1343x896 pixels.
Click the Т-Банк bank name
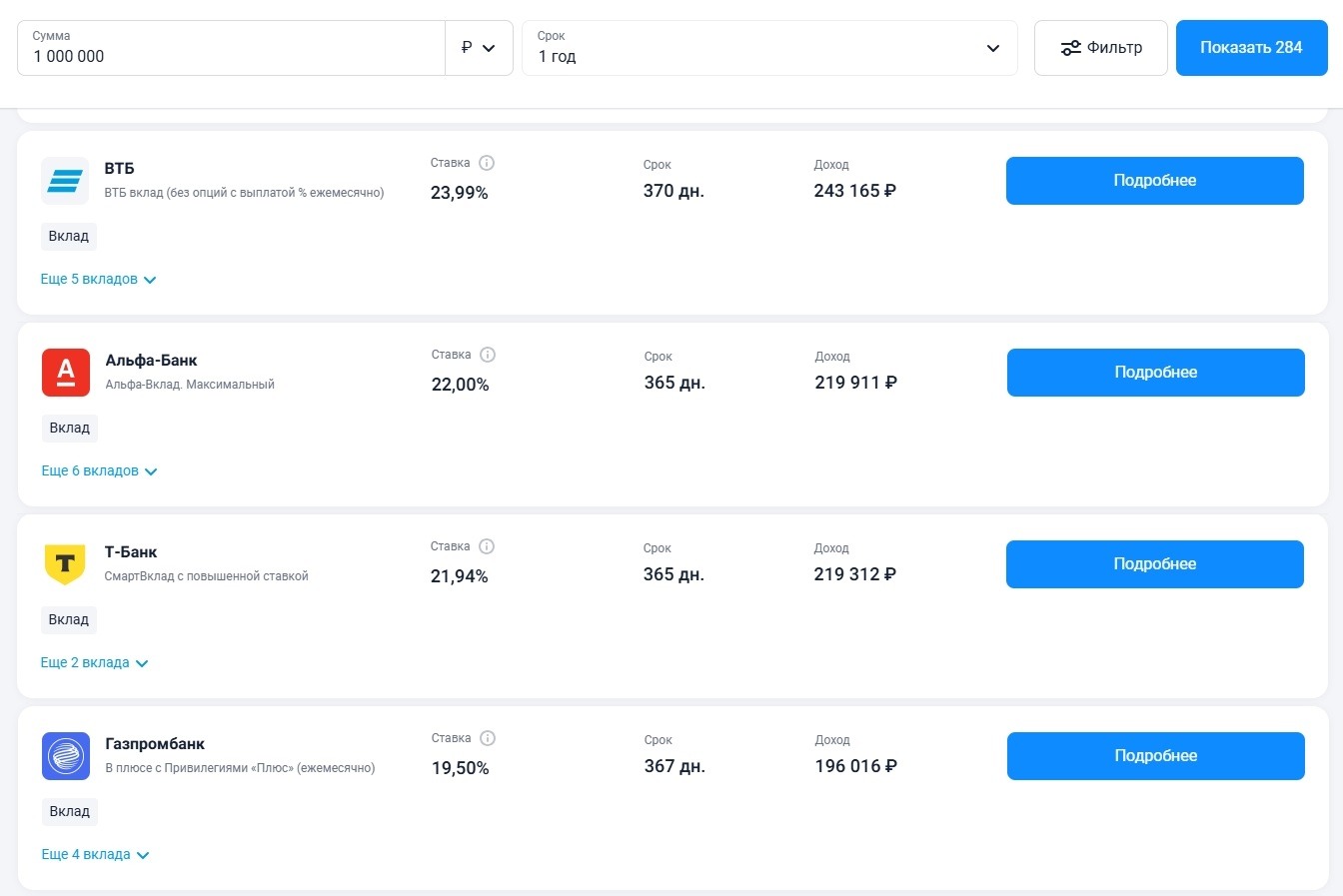131,552
